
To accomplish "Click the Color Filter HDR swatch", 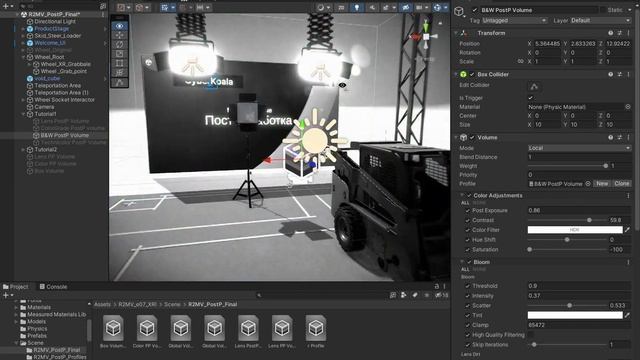I will point(575,230).
